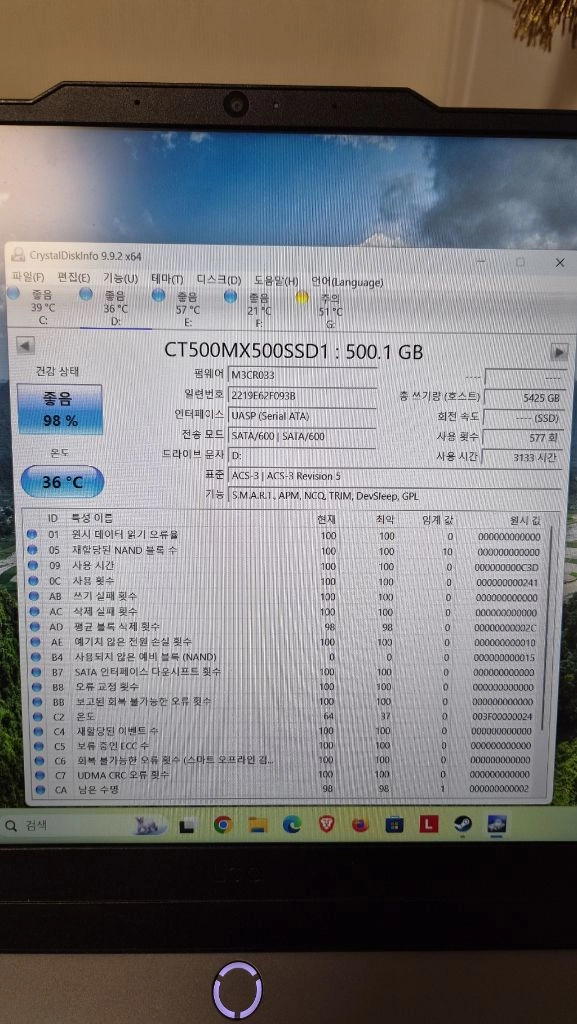Open Brave browser from the taskbar
This screenshot has width=577, height=1024.
coord(326,825)
